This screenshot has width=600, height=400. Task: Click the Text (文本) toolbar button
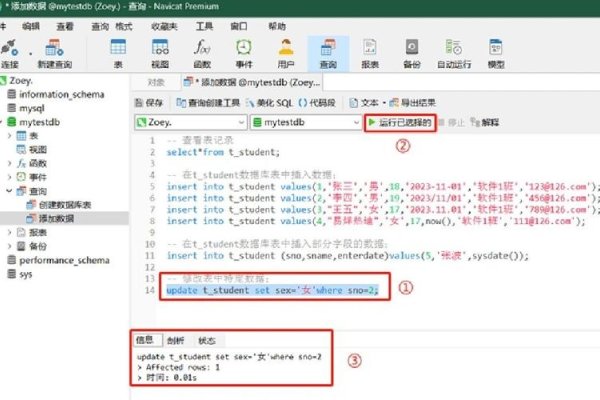pos(364,103)
